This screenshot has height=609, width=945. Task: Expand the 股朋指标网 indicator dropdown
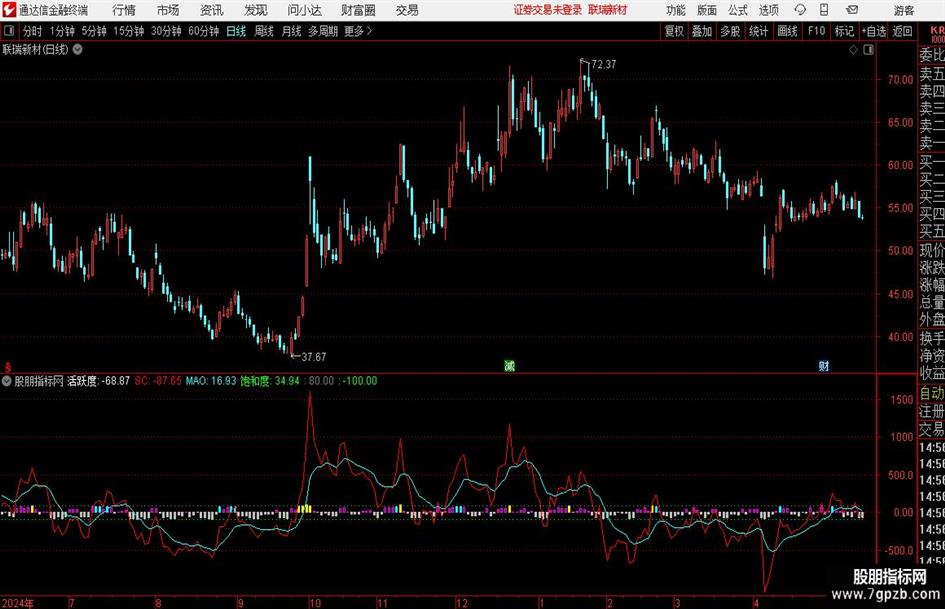click(x=7, y=381)
